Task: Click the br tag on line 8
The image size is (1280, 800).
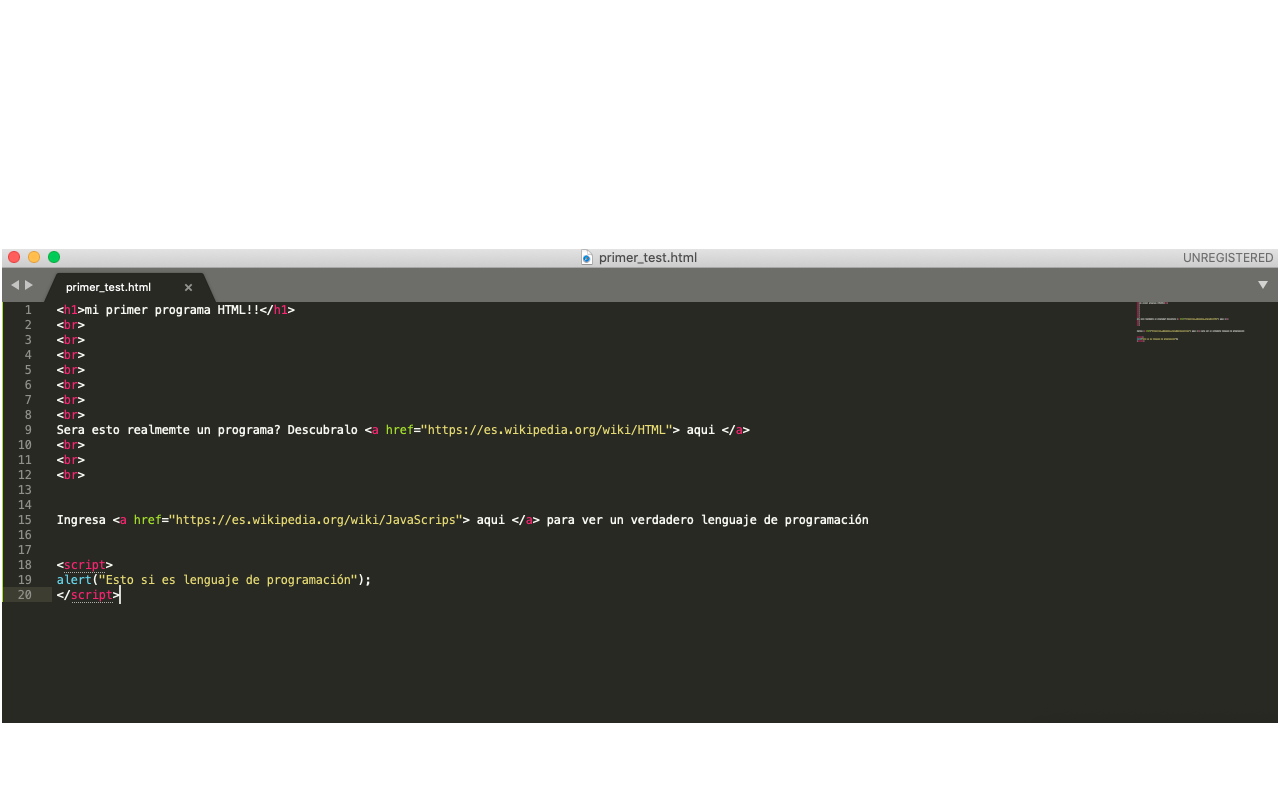Action: 71,415
